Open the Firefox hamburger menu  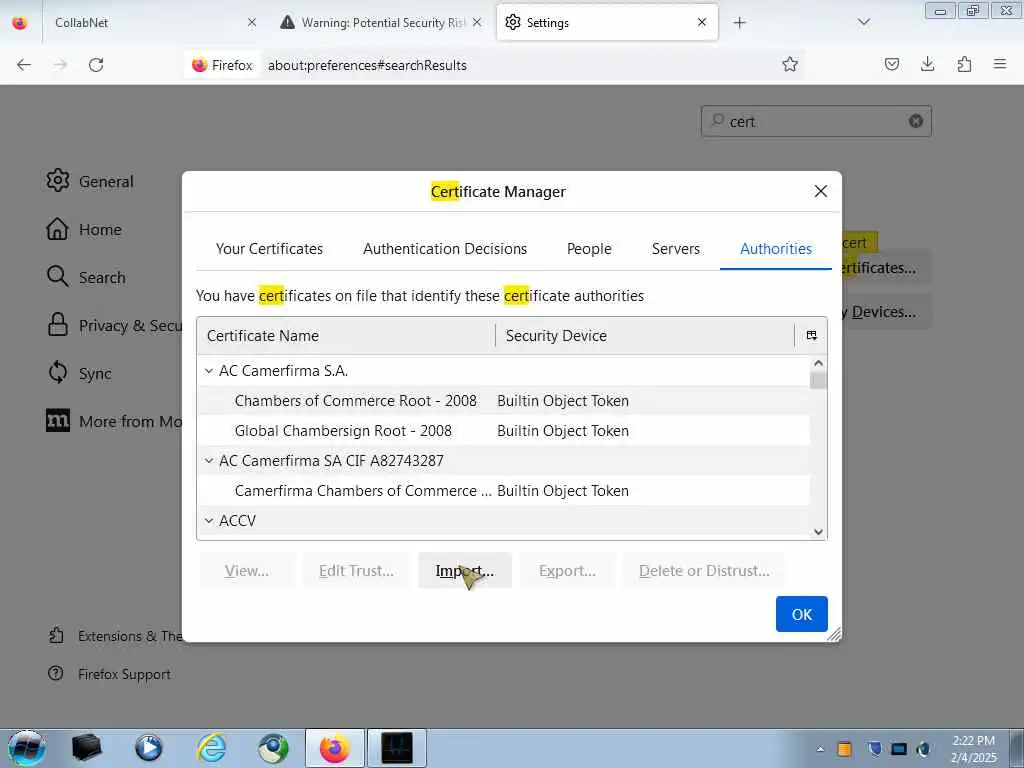(999, 64)
